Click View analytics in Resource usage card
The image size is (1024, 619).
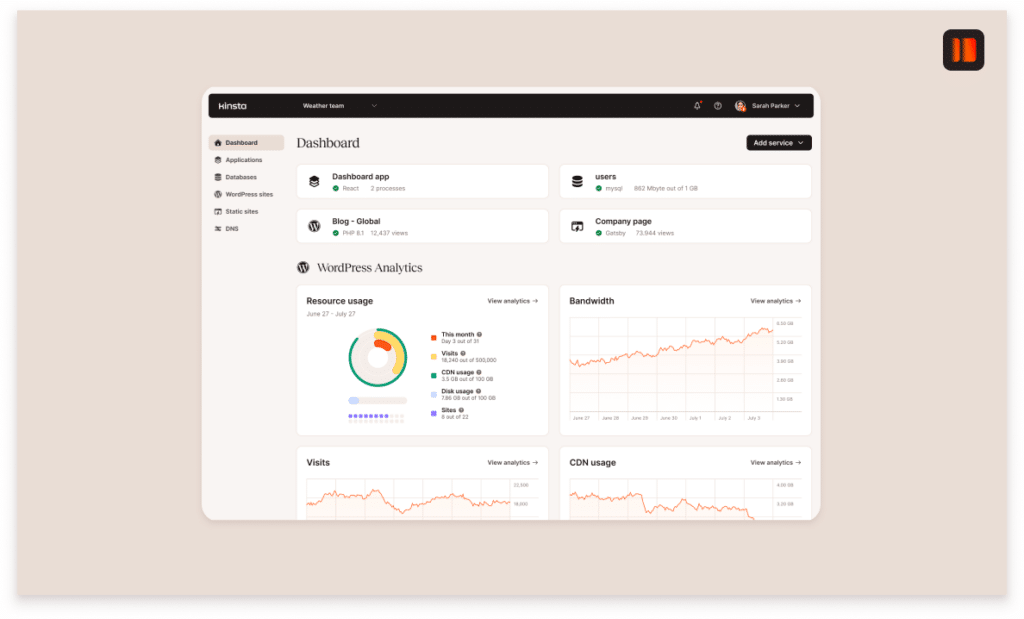tap(512, 300)
